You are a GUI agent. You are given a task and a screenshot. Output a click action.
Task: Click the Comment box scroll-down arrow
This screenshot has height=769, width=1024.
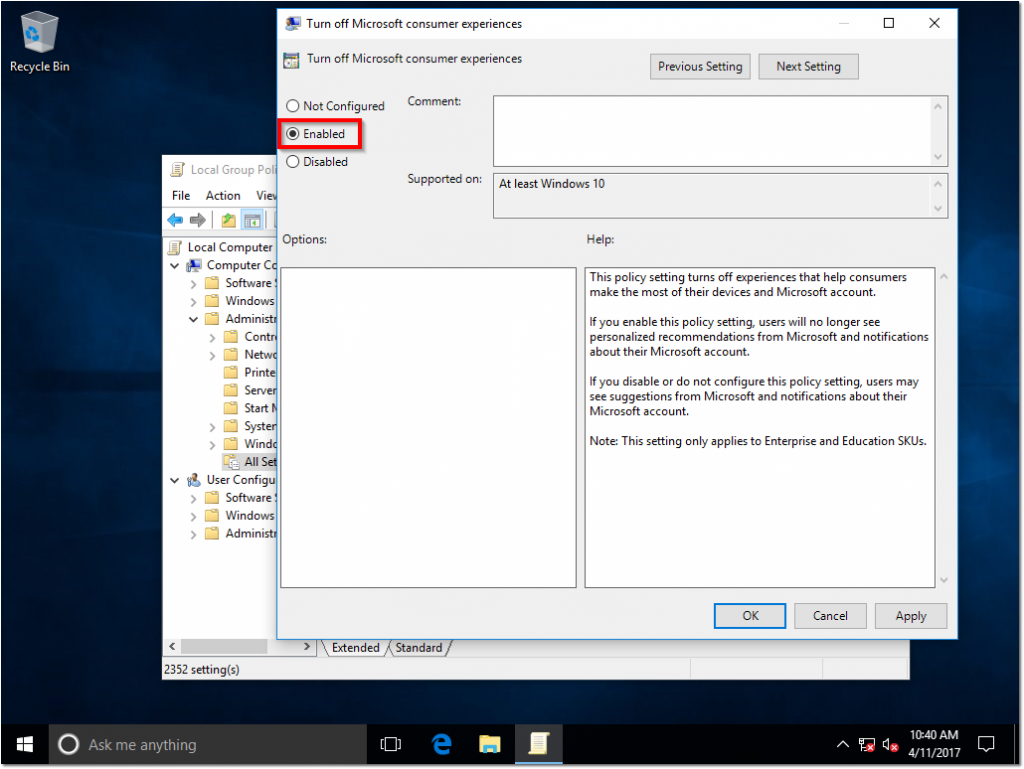938,157
